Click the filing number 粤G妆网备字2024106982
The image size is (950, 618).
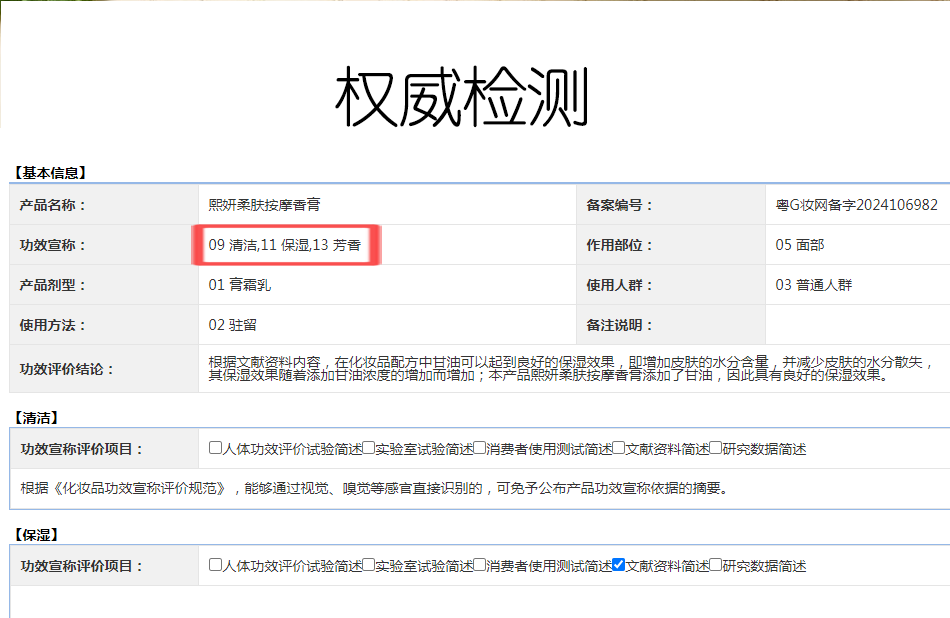[856, 205]
